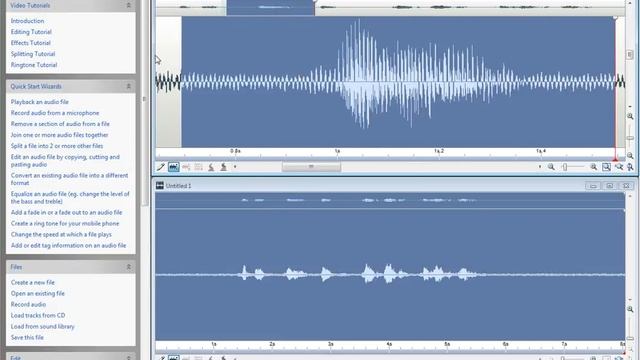The image size is (640, 360).
Task: Start Change the speed of playback wizard
Action: pyautogui.click(x=61, y=234)
